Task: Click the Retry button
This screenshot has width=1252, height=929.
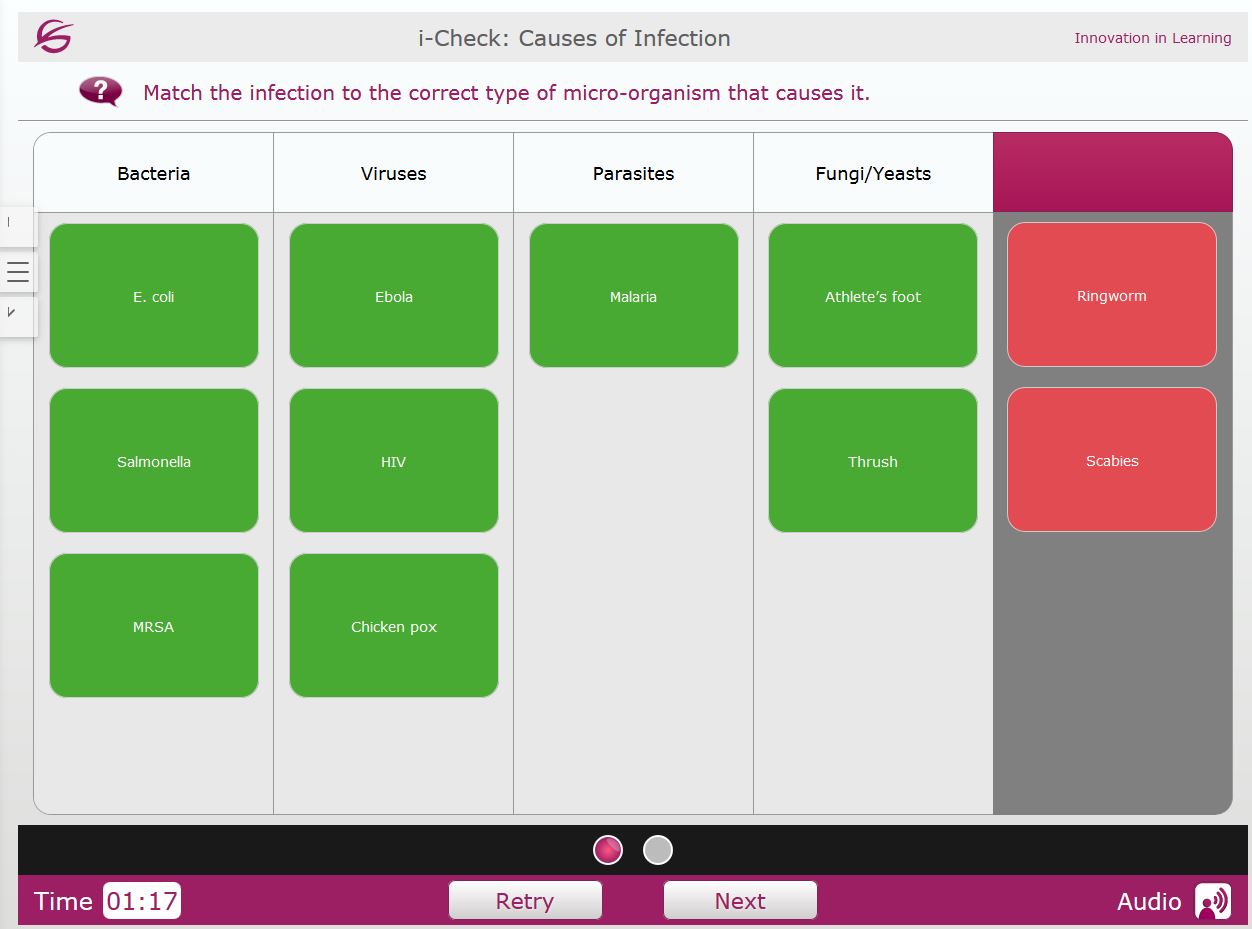Action: click(525, 901)
